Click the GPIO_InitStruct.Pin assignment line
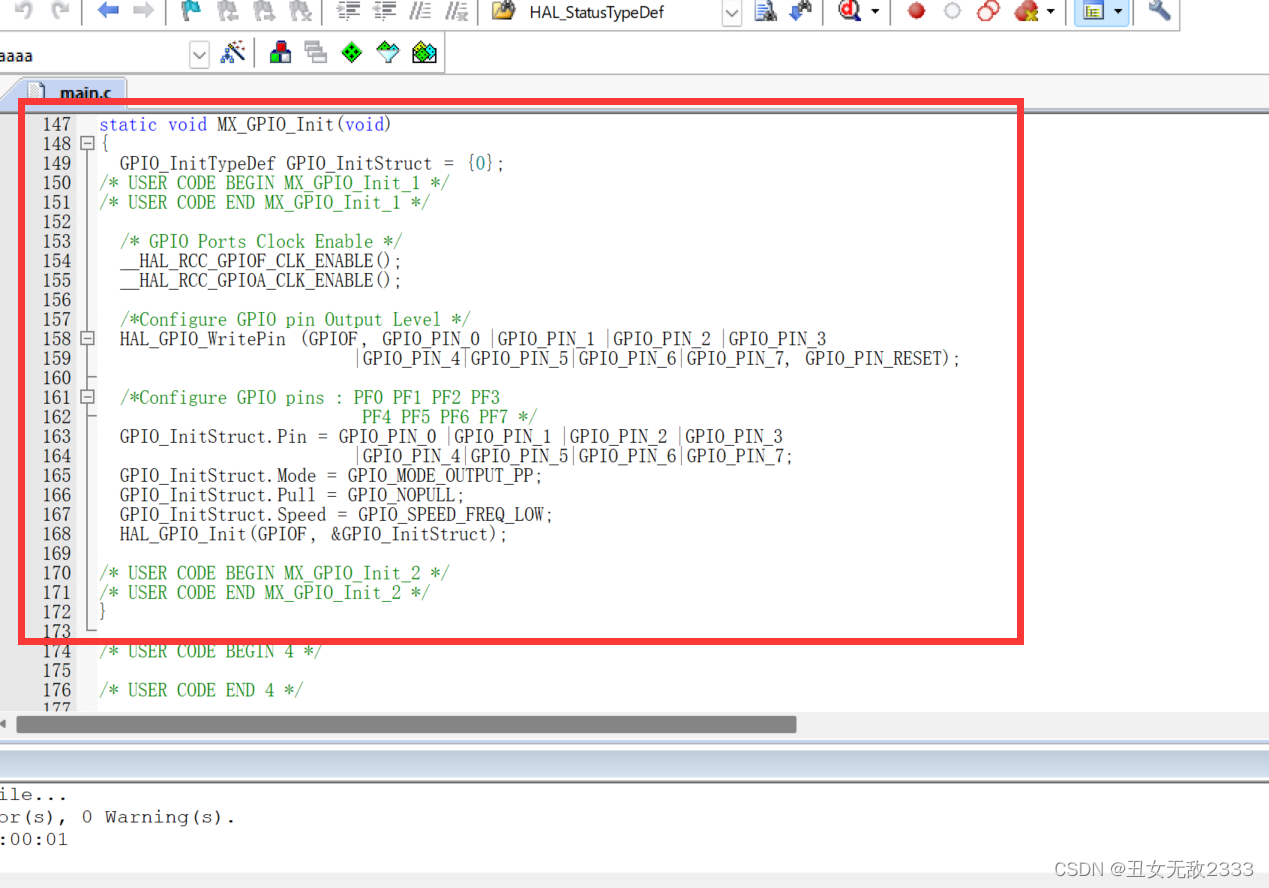Screen dimensions: 1269x888 click(451, 437)
